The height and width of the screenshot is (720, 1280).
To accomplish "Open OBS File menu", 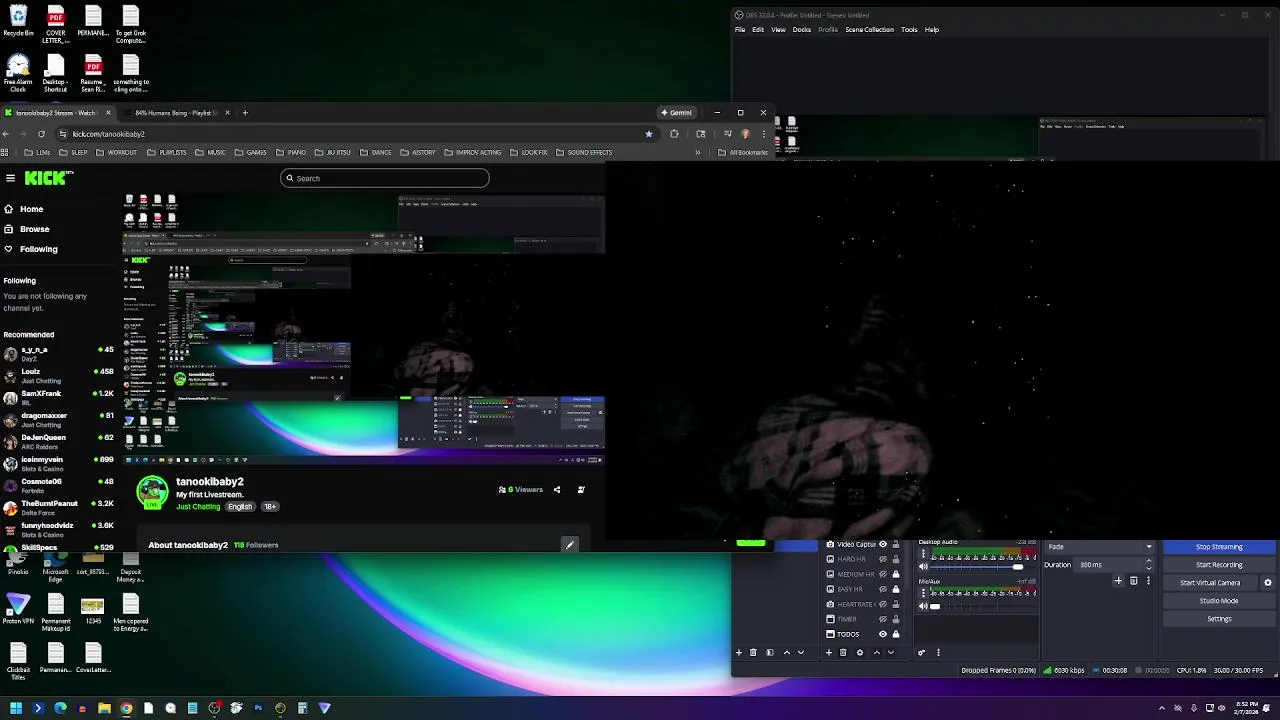I will (x=740, y=30).
